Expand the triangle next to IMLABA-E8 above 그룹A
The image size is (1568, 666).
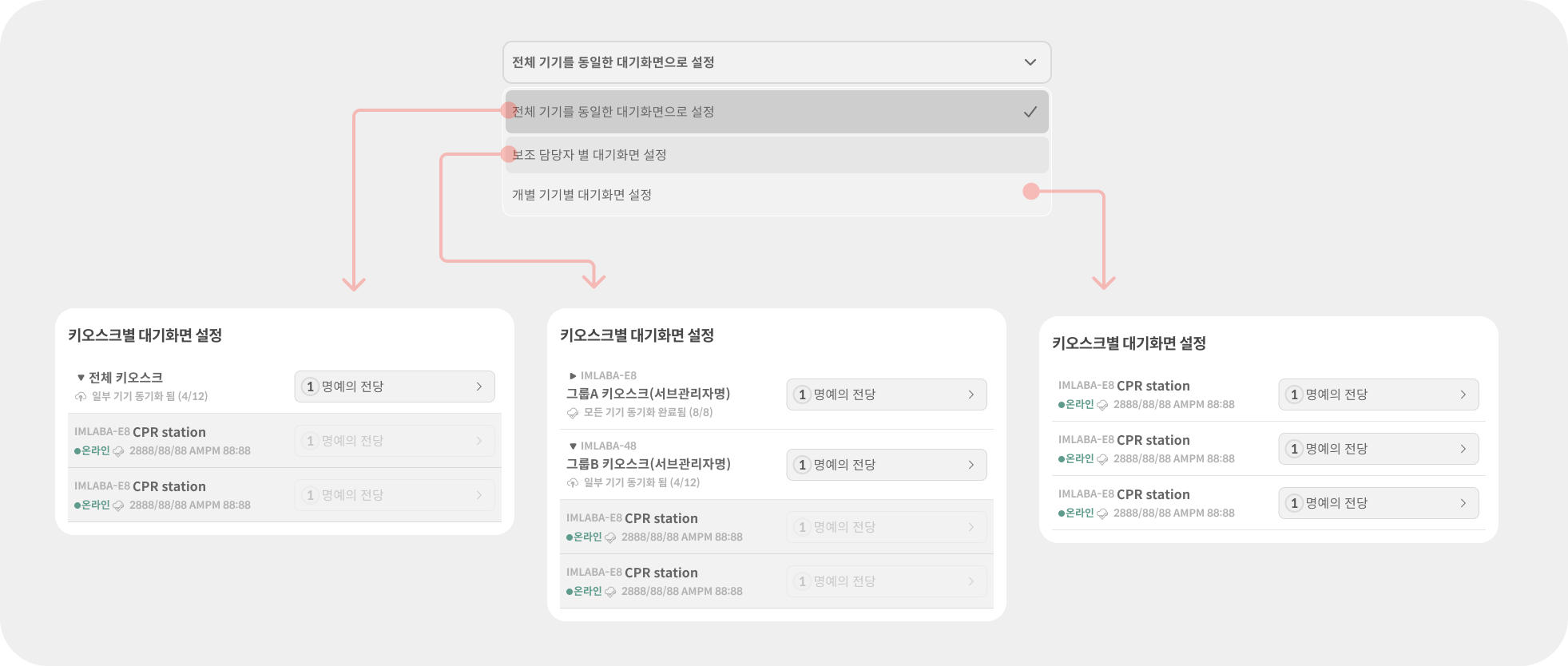[x=573, y=376]
